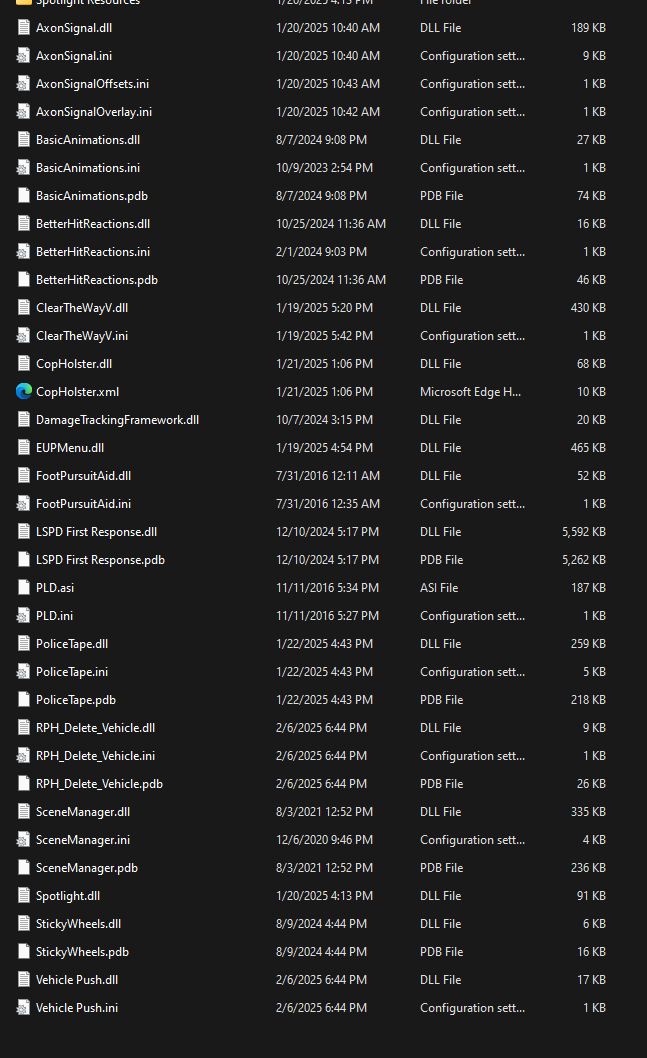Click the 465 KB size cell
This screenshot has width=647, height=1058.
click(x=588, y=448)
